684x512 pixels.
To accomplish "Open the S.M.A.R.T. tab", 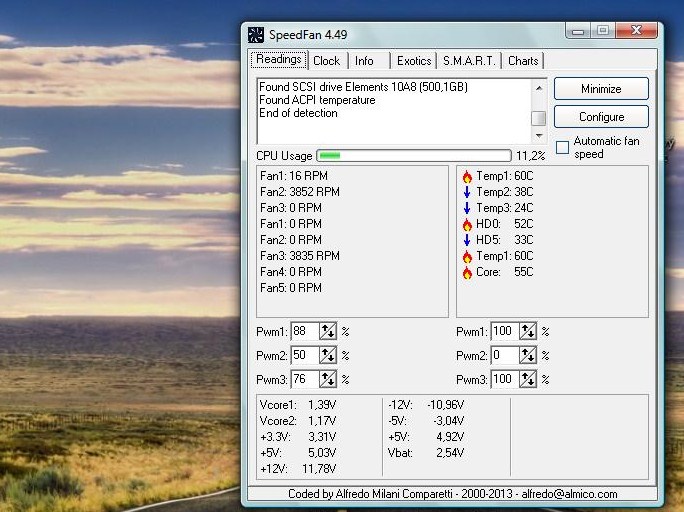I will pyautogui.click(x=469, y=61).
